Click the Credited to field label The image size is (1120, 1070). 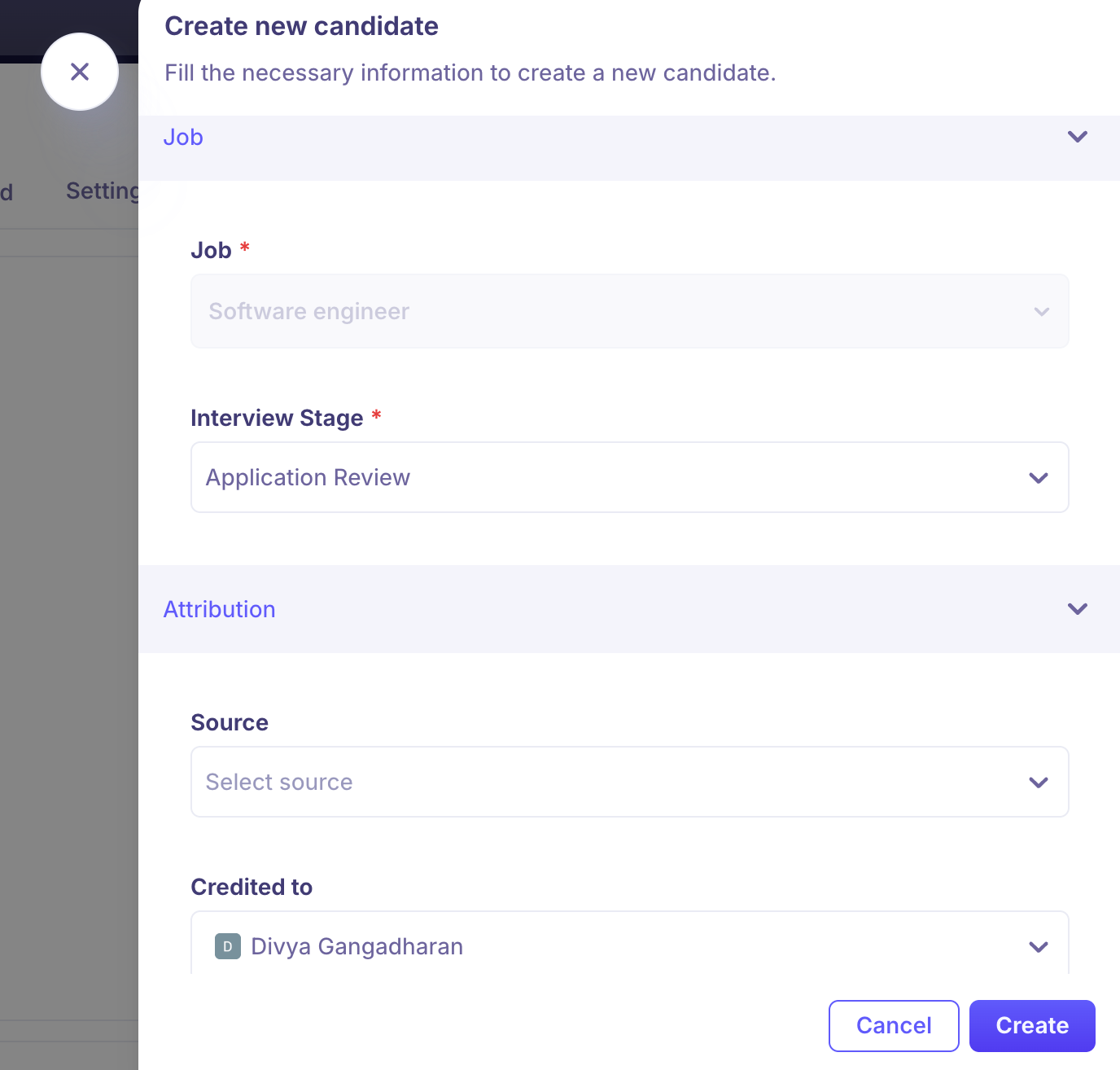pyautogui.click(x=252, y=887)
